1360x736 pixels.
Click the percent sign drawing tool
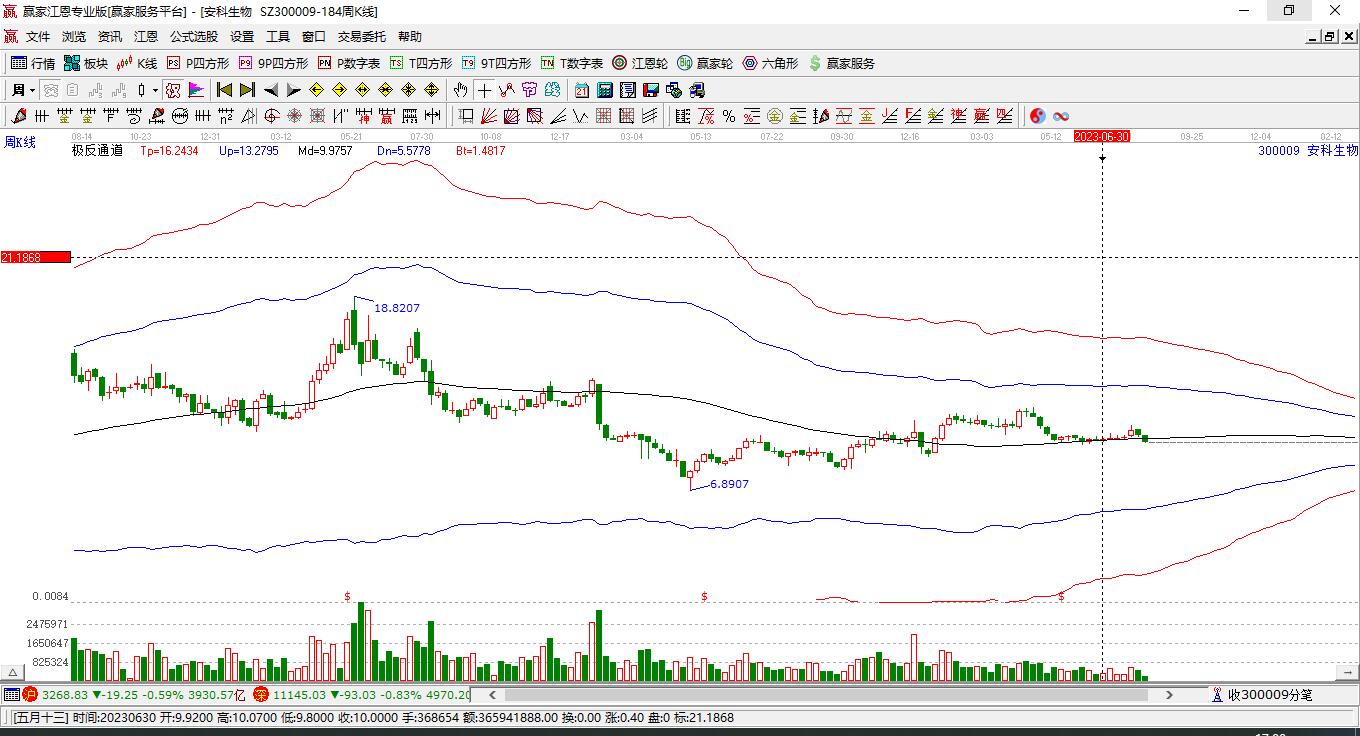click(729, 116)
